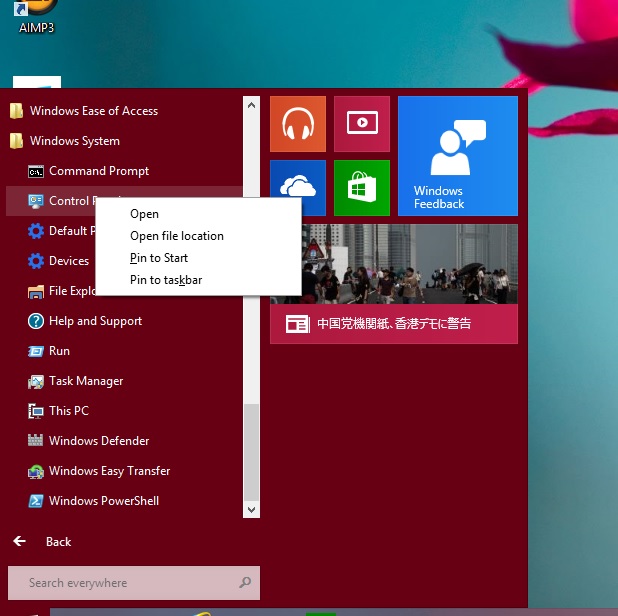Click the This PC icon
The height and width of the screenshot is (616, 618).
point(36,411)
